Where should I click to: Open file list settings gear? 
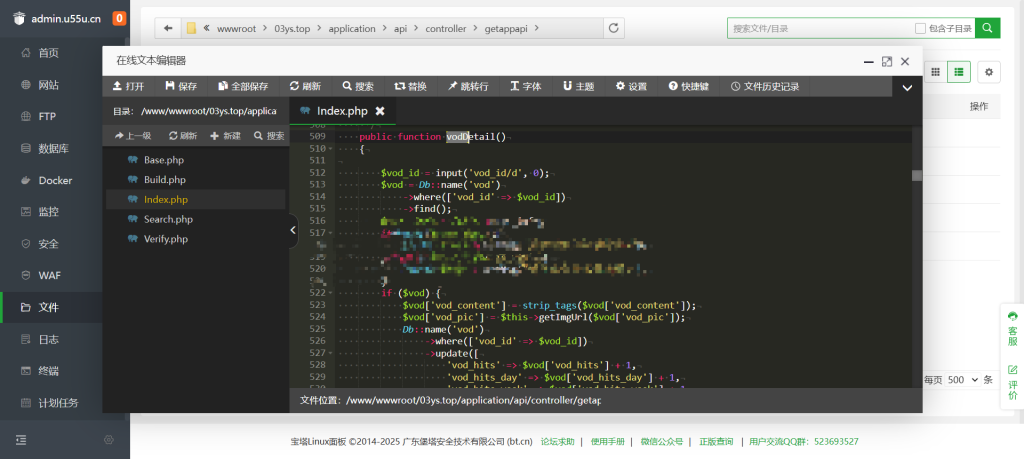click(989, 72)
